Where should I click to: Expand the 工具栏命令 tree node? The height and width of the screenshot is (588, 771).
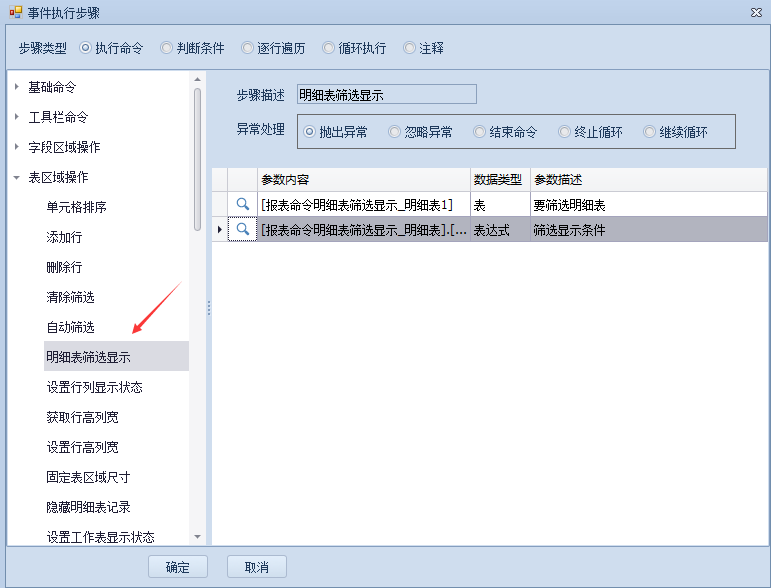17,117
